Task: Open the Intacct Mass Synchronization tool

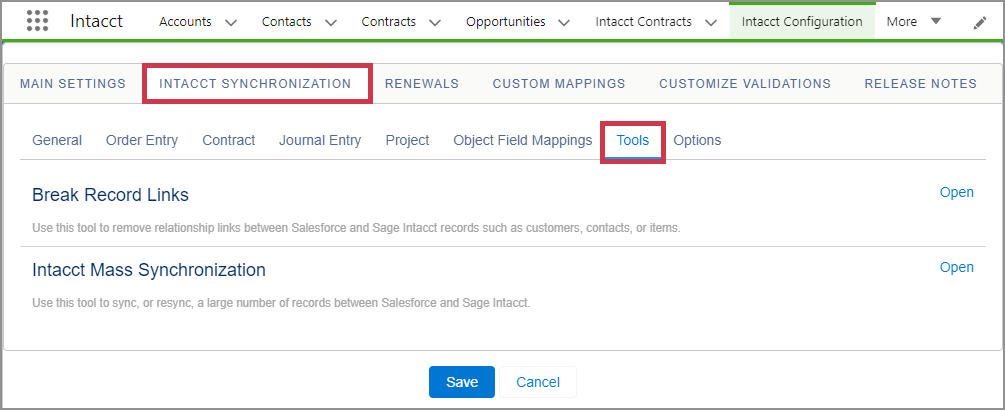Action: pyautogui.click(x=956, y=267)
